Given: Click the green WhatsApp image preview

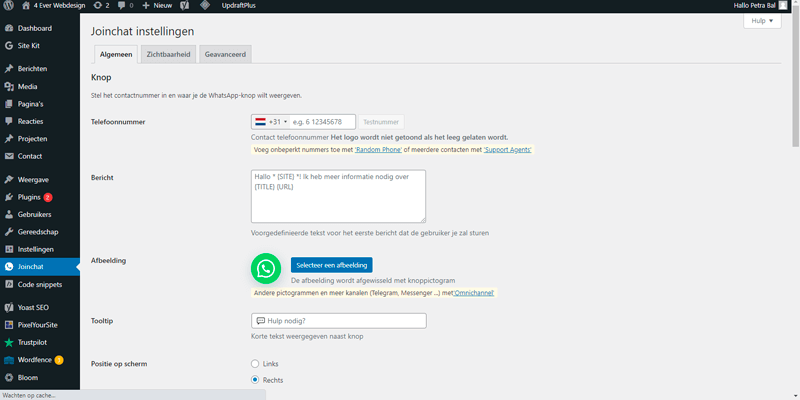Looking at the screenshot, I should tap(265, 268).
